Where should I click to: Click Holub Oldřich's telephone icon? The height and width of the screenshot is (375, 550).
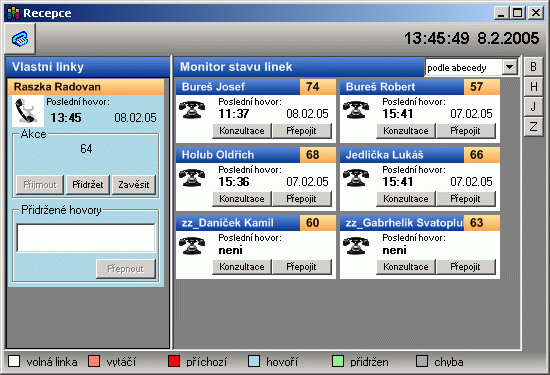[192, 178]
